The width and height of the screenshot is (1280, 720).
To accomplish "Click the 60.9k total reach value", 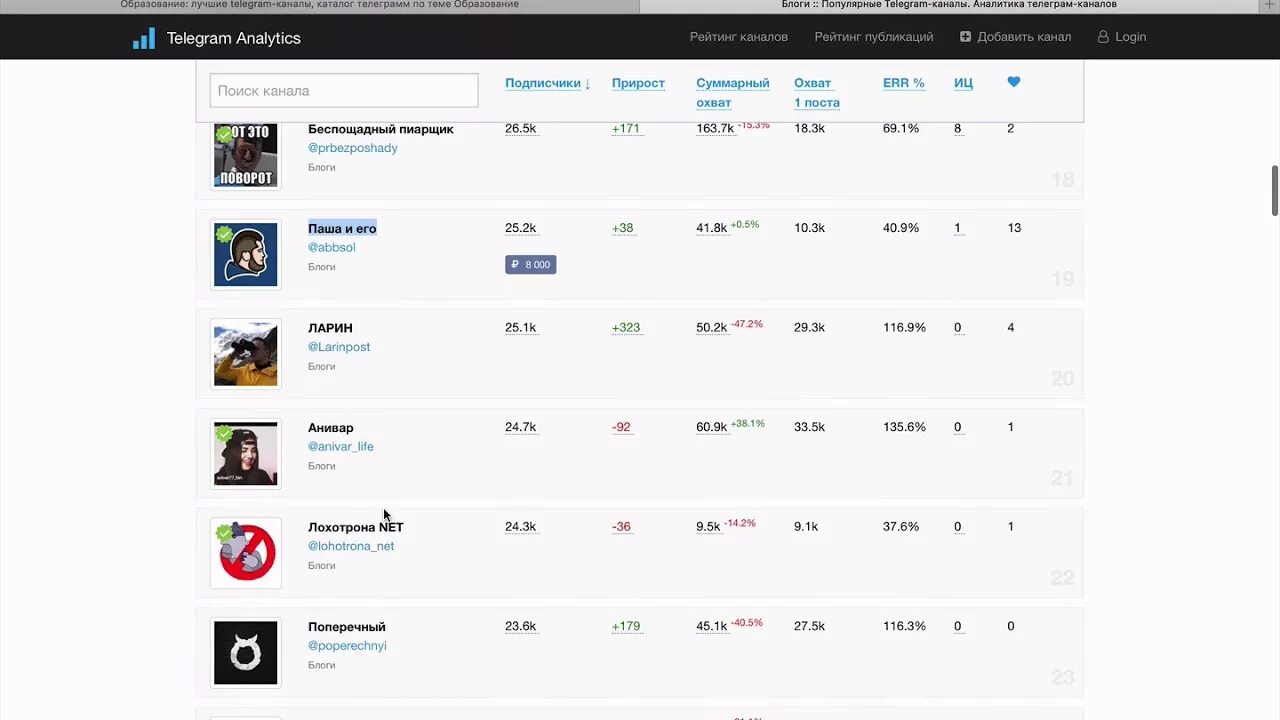I will pos(712,427).
